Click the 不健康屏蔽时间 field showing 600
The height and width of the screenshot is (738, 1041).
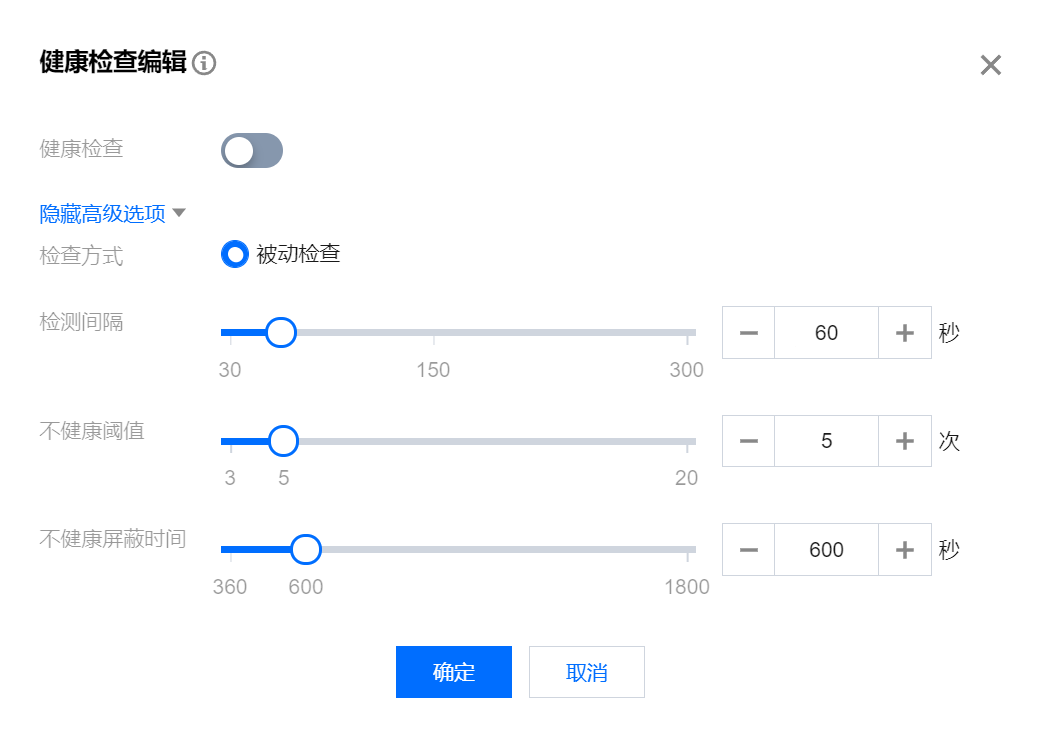click(826, 550)
